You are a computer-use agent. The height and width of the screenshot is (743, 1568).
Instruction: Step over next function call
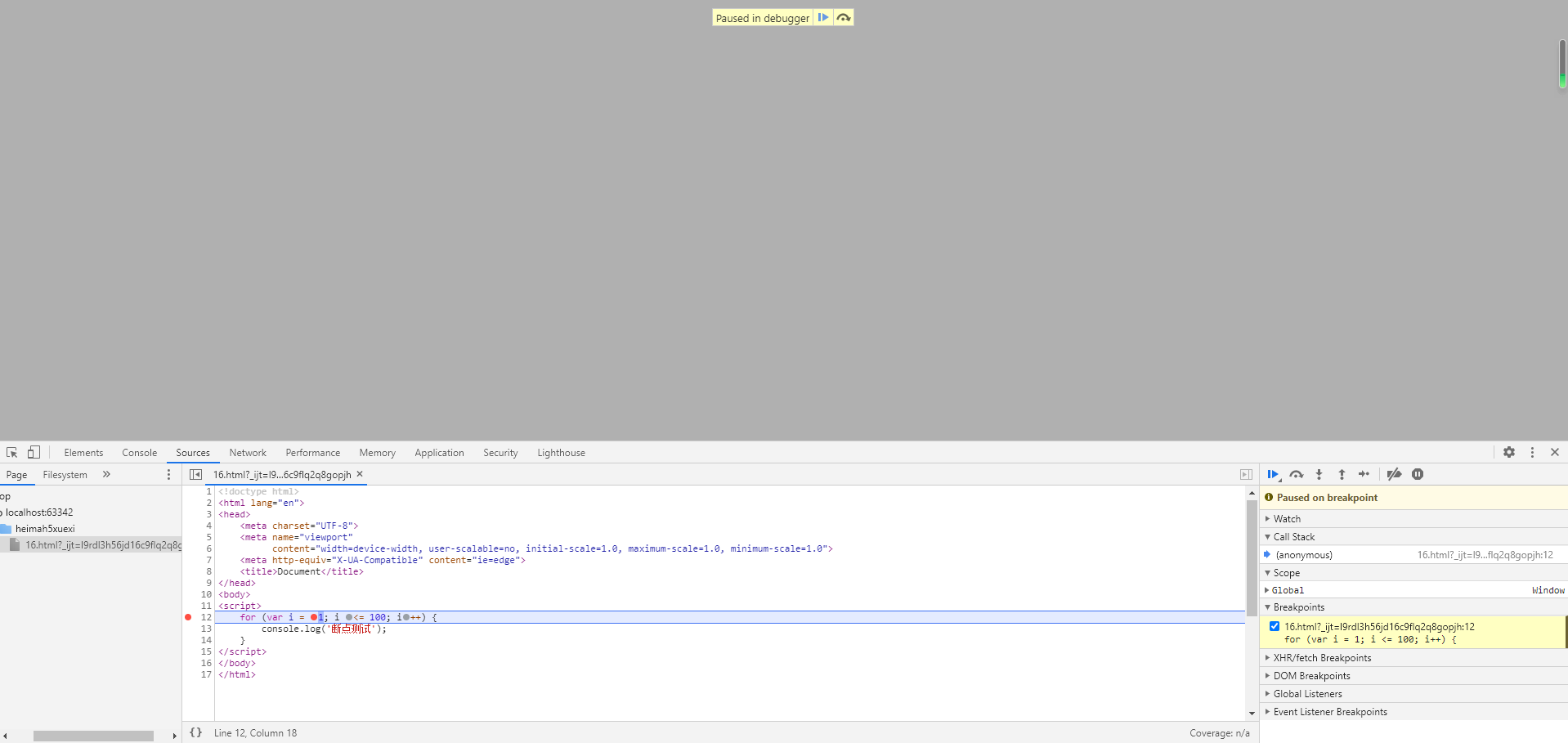[1296, 474]
